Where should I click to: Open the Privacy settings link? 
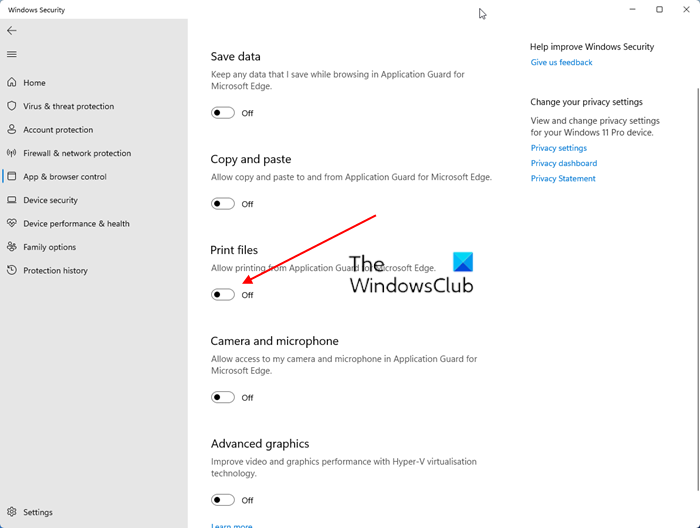click(x=558, y=148)
